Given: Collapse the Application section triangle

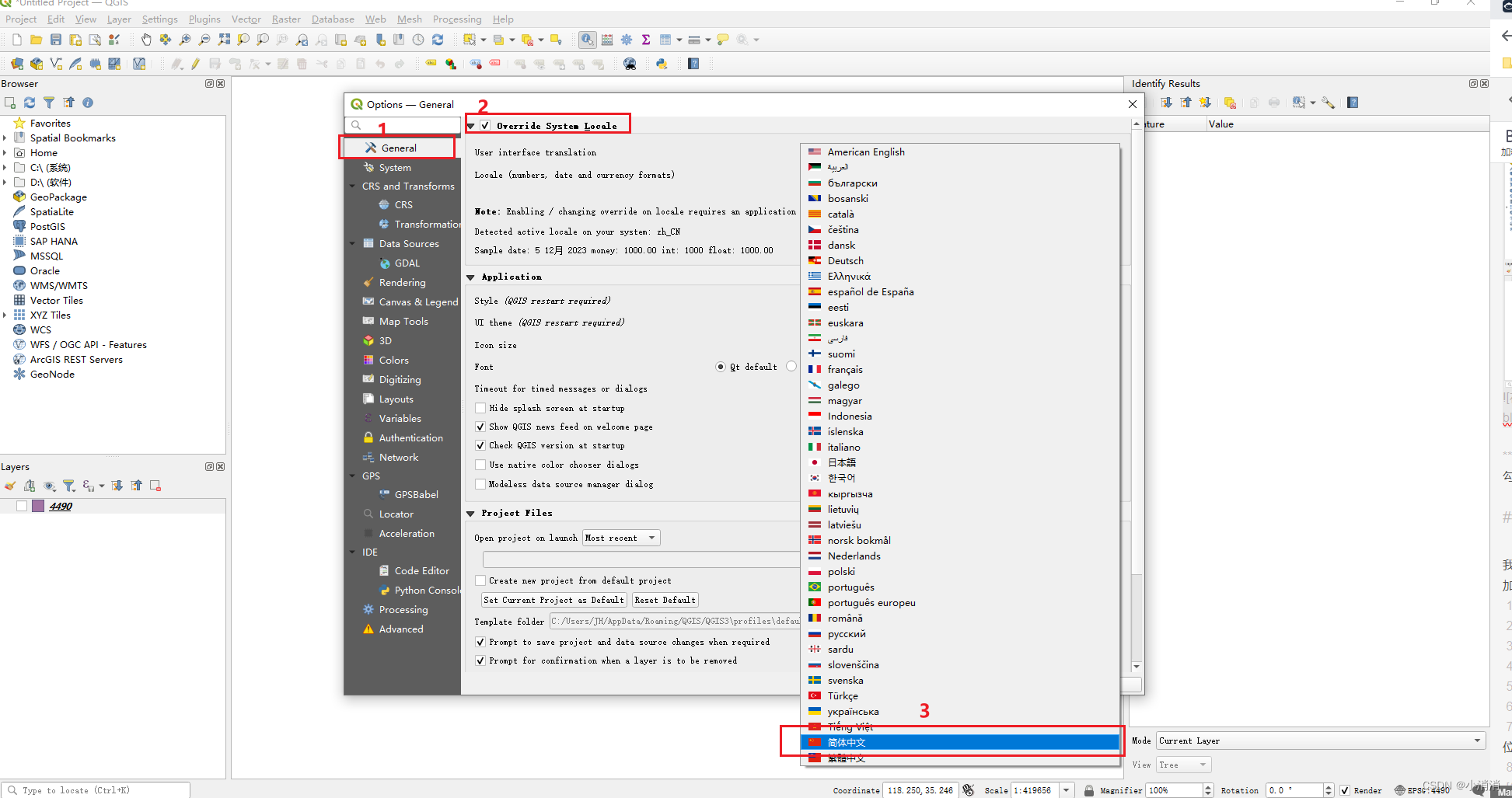Looking at the screenshot, I should pos(470,277).
